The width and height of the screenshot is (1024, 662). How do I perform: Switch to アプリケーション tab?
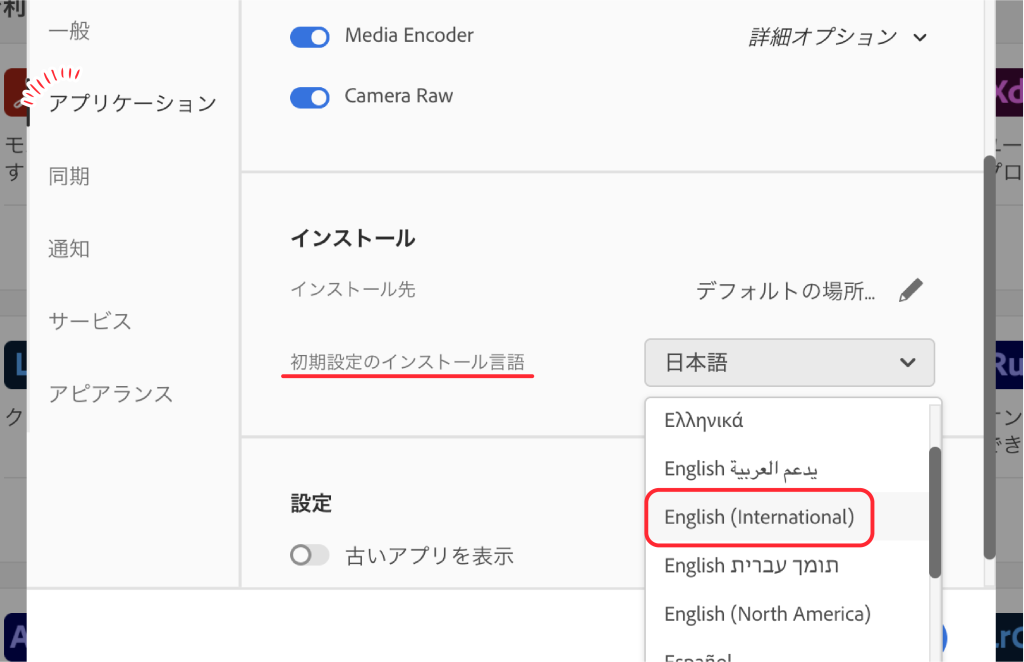(x=133, y=103)
